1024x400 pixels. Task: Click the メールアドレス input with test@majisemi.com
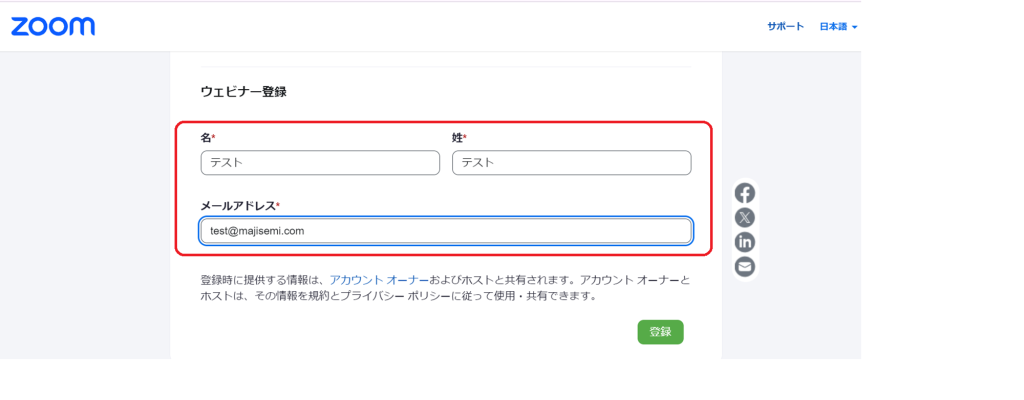[445, 231]
